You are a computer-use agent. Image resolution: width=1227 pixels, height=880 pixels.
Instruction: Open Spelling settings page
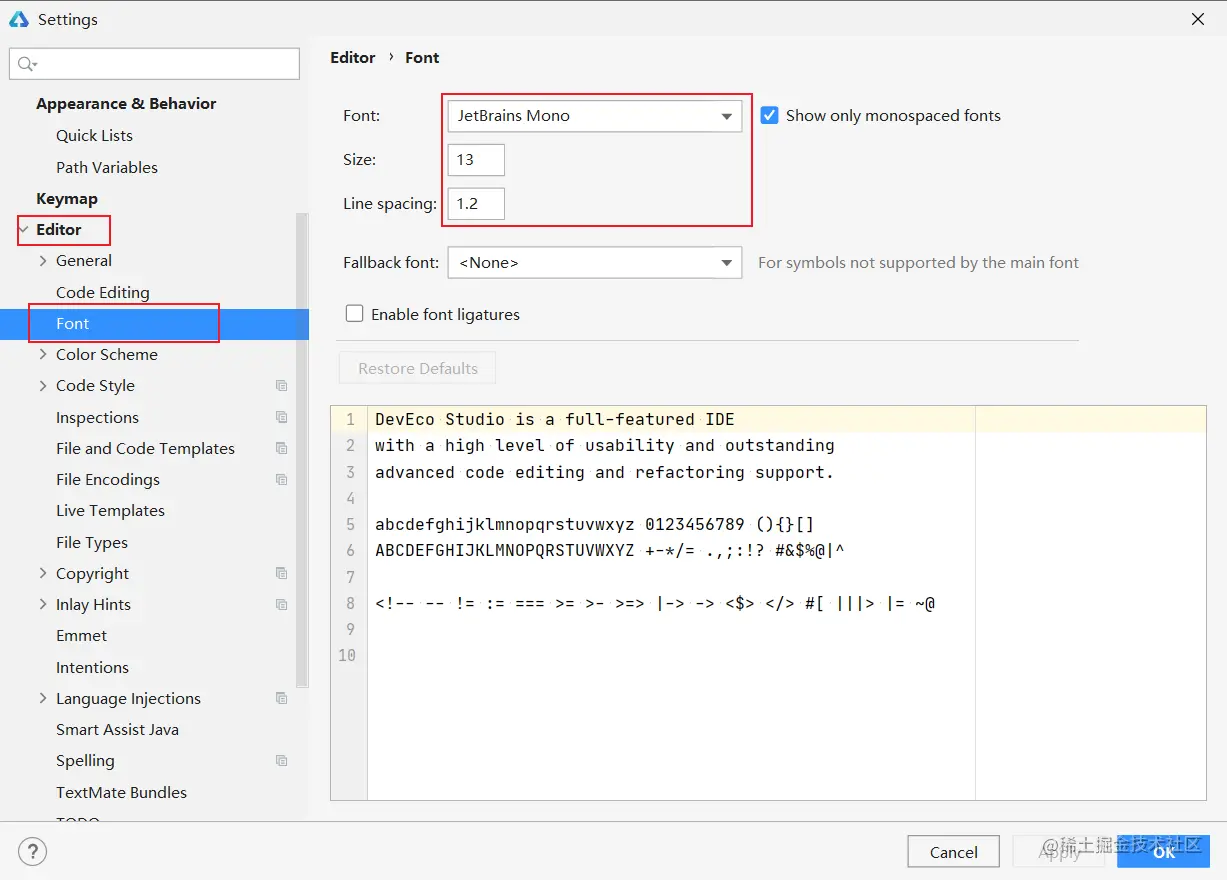85,760
